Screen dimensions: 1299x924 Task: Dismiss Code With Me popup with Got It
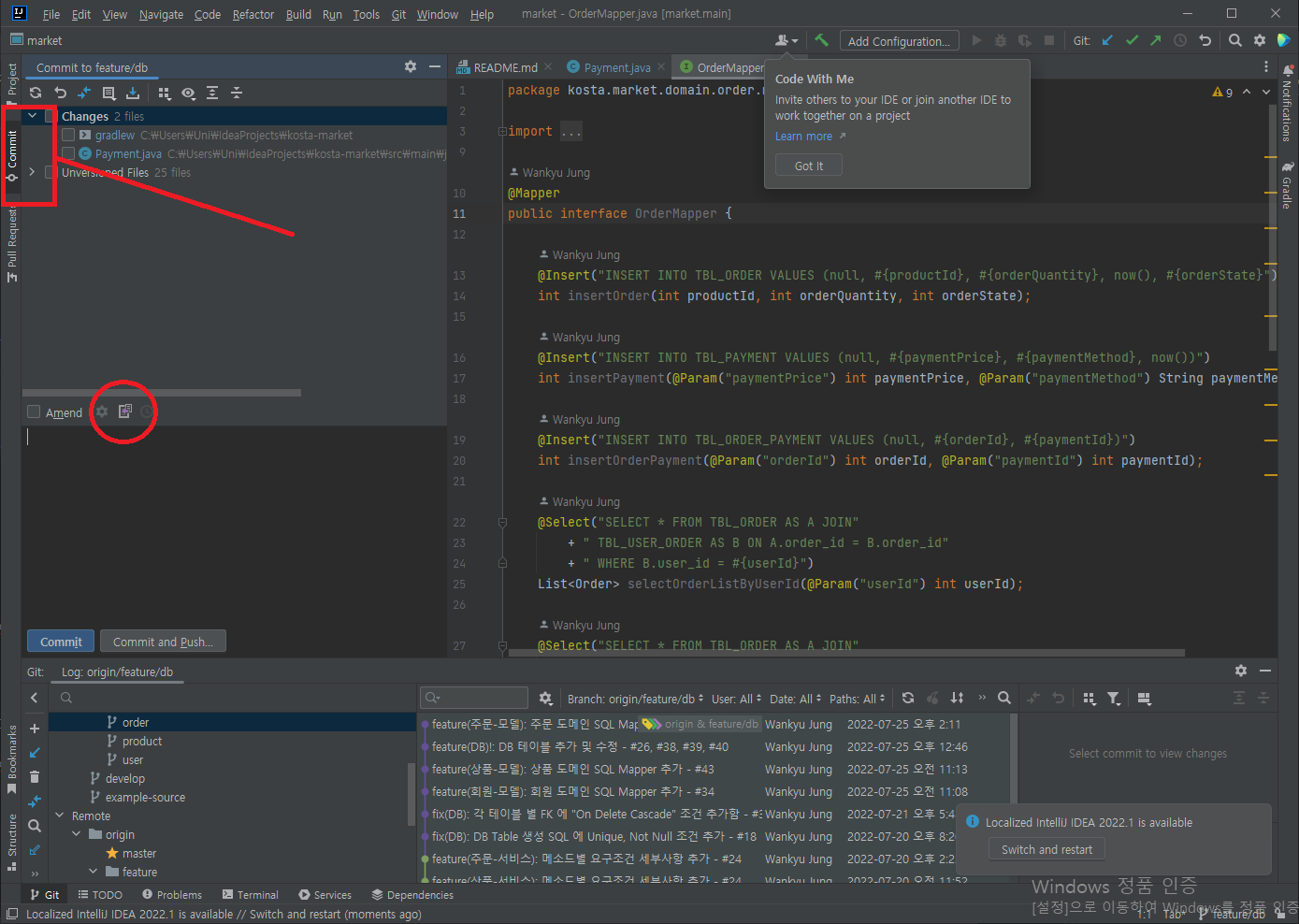click(x=807, y=165)
